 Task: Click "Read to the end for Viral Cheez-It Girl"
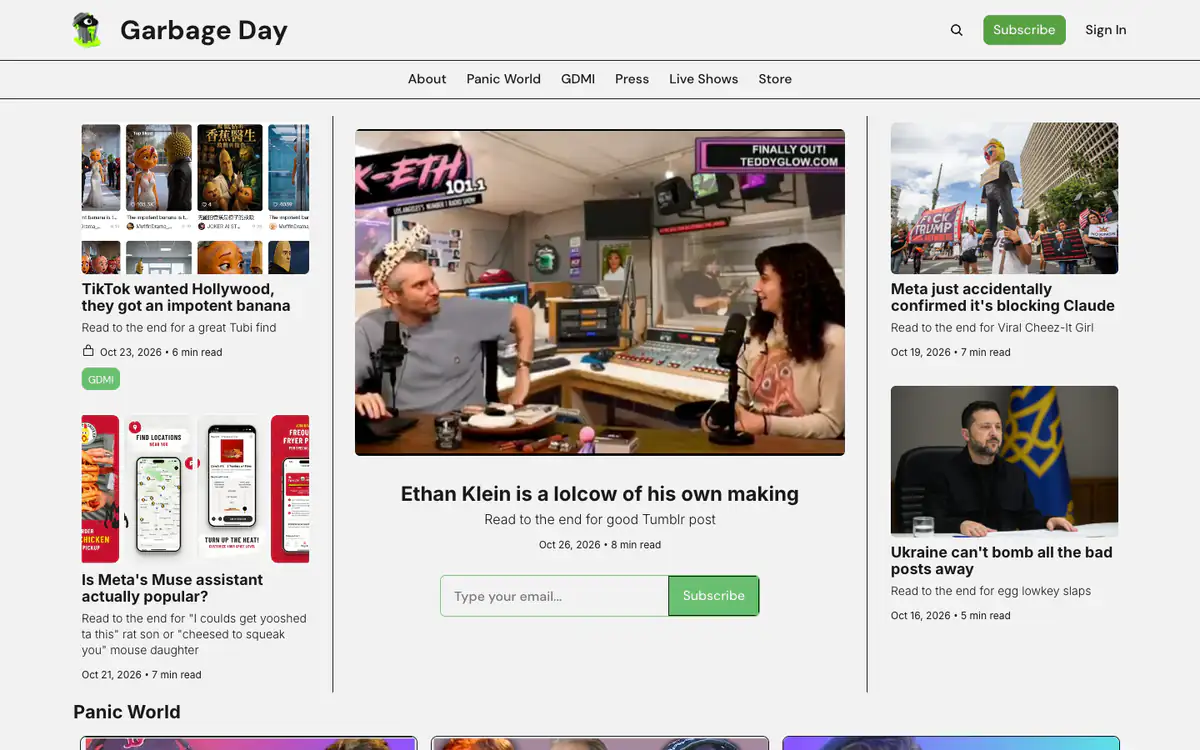coord(992,328)
